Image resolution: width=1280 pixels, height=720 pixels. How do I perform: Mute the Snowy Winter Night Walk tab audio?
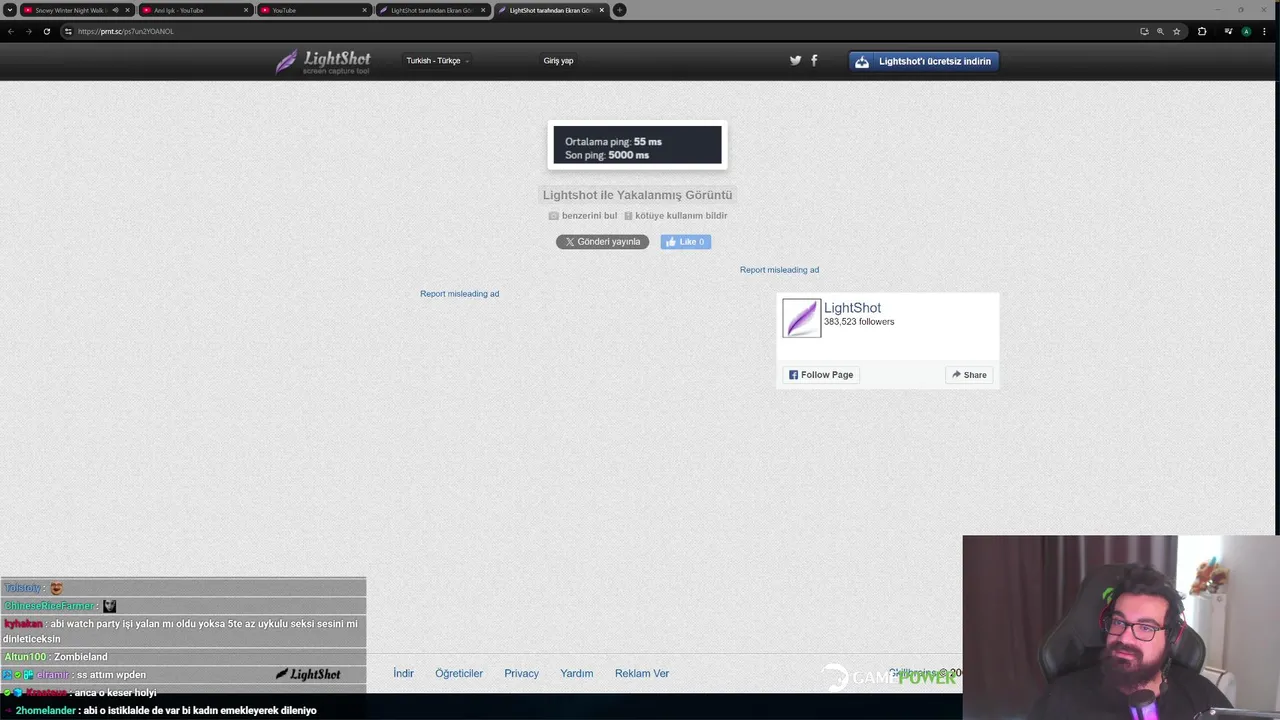tap(115, 10)
